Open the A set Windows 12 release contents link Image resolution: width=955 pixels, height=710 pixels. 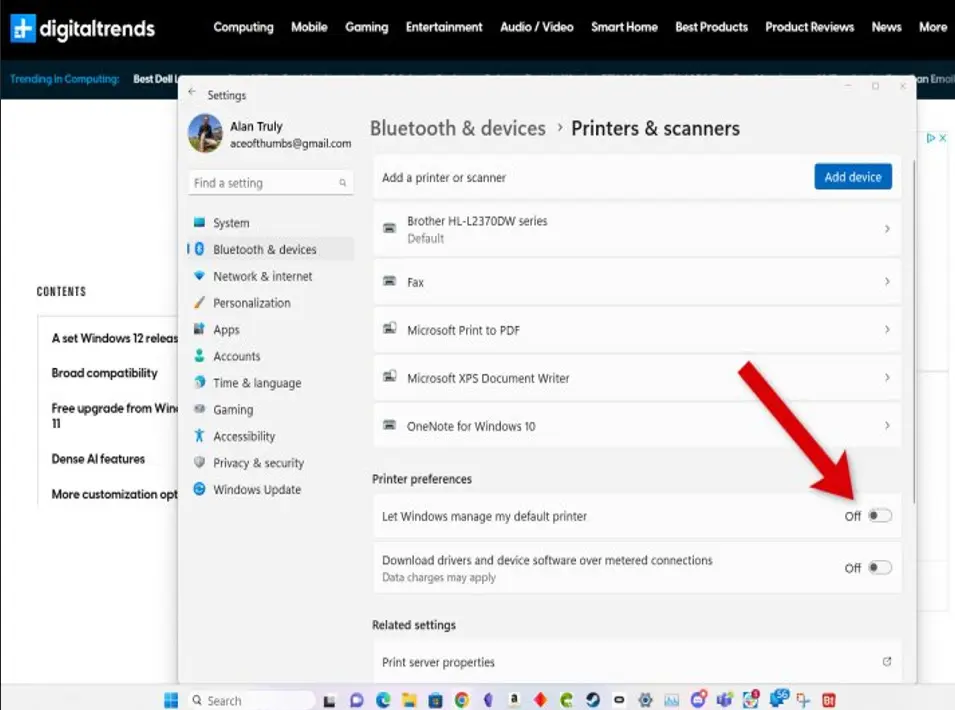pos(115,338)
